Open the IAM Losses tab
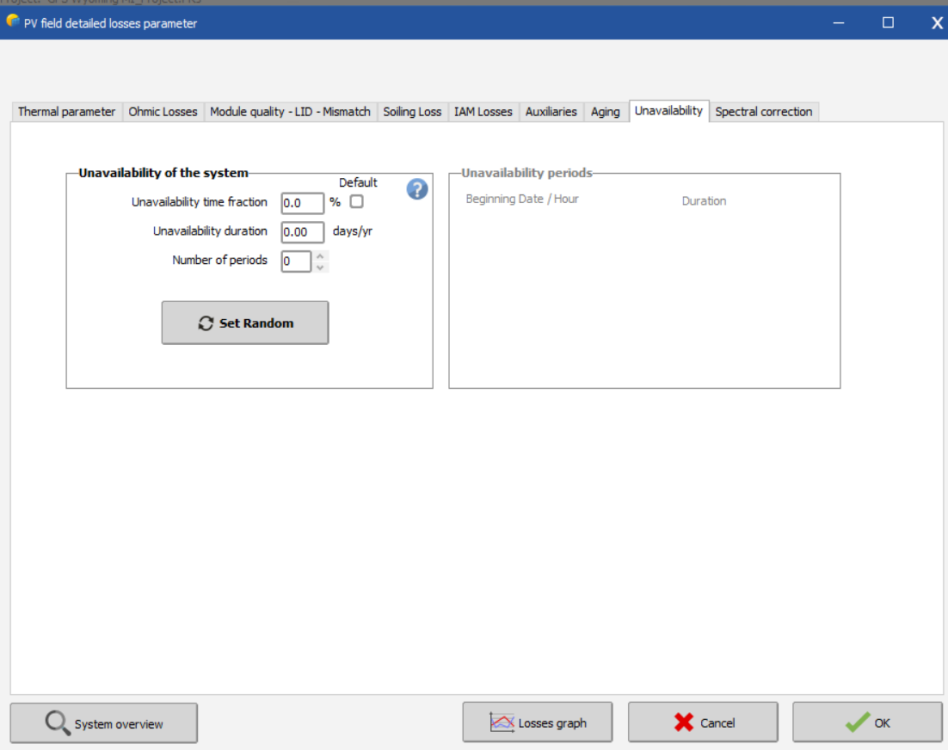Screen dimensions: 948x750 coord(483,112)
